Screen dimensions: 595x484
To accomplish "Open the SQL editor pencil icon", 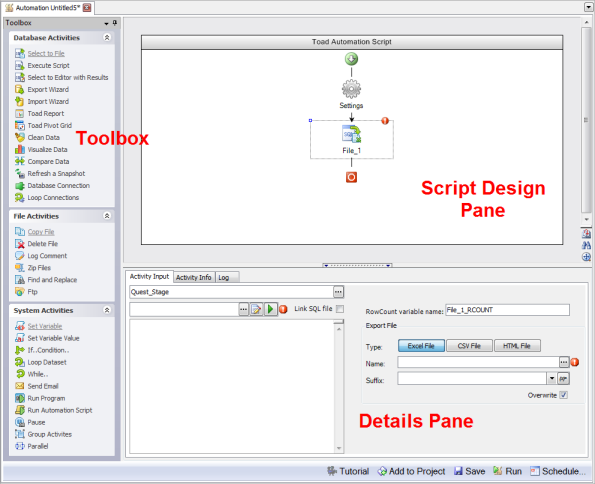I will click(x=257, y=309).
